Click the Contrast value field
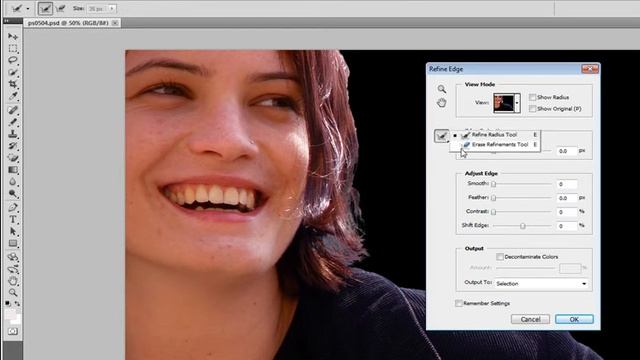This screenshot has width=640, height=360. (567, 212)
